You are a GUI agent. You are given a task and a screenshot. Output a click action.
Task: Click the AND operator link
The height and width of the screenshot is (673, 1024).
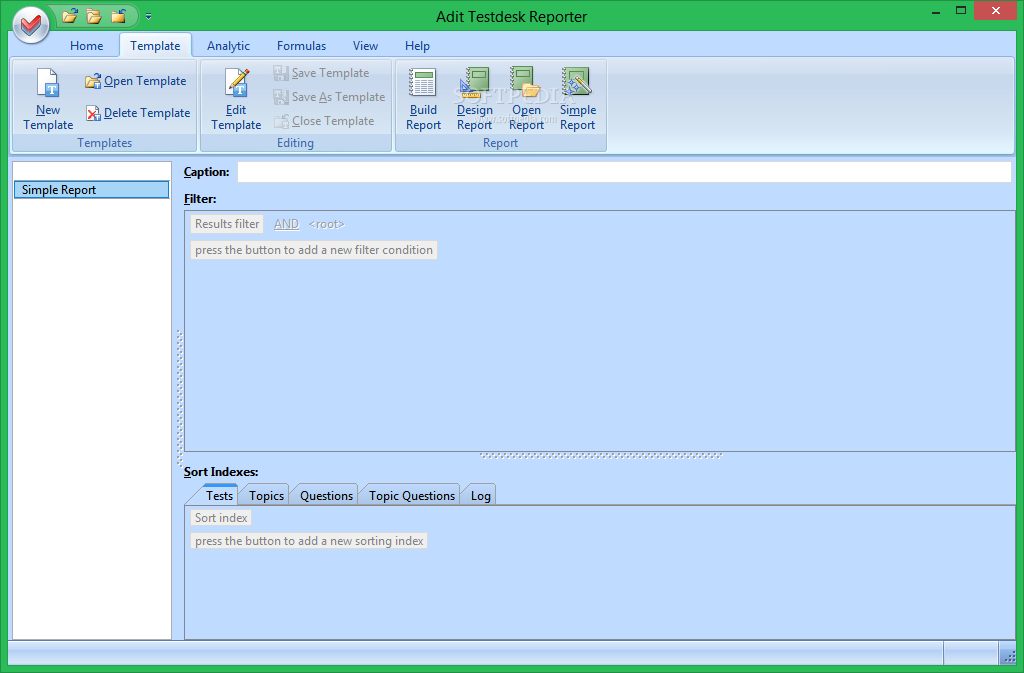tap(286, 224)
